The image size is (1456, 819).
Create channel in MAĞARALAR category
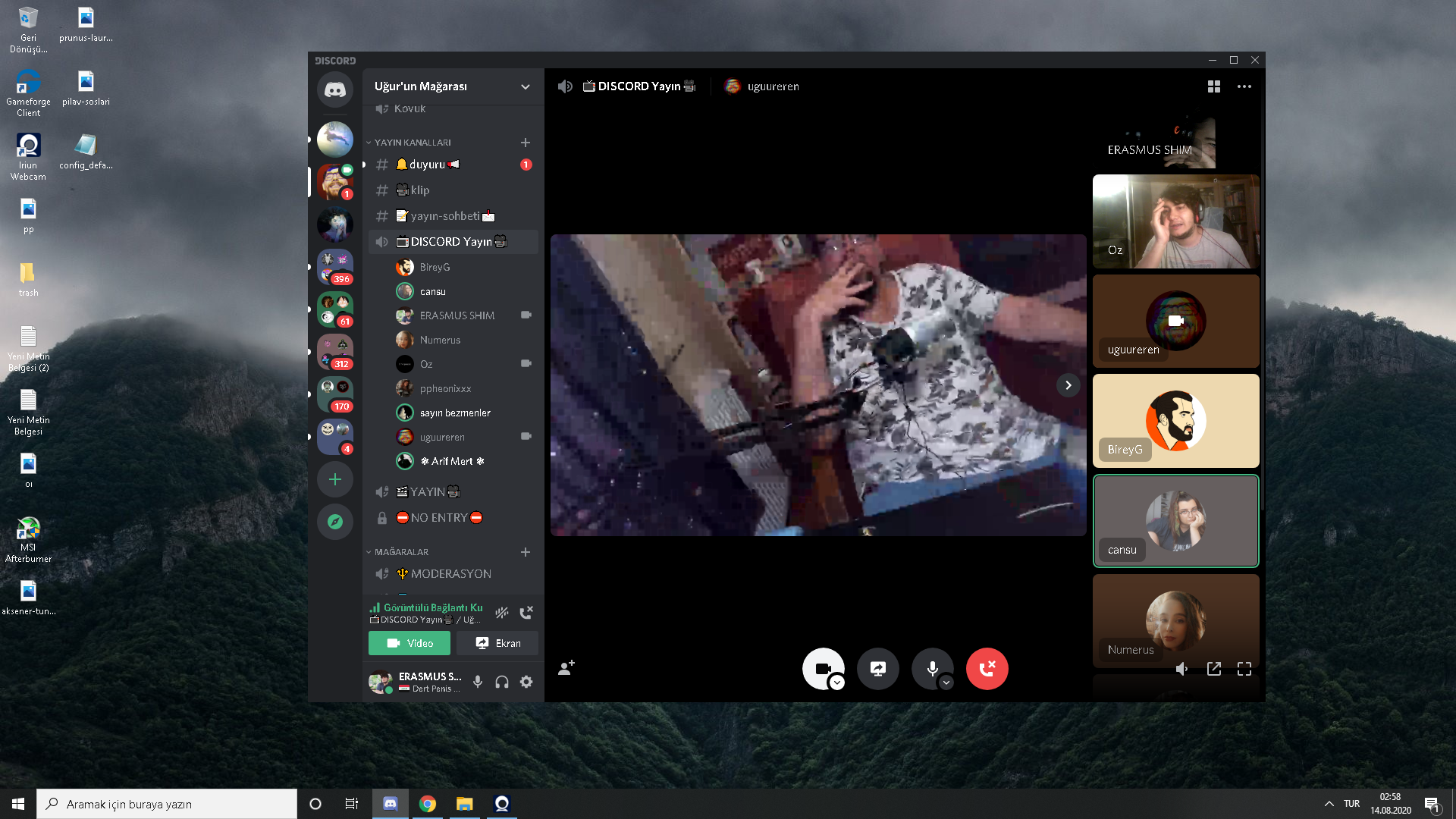pos(526,552)
